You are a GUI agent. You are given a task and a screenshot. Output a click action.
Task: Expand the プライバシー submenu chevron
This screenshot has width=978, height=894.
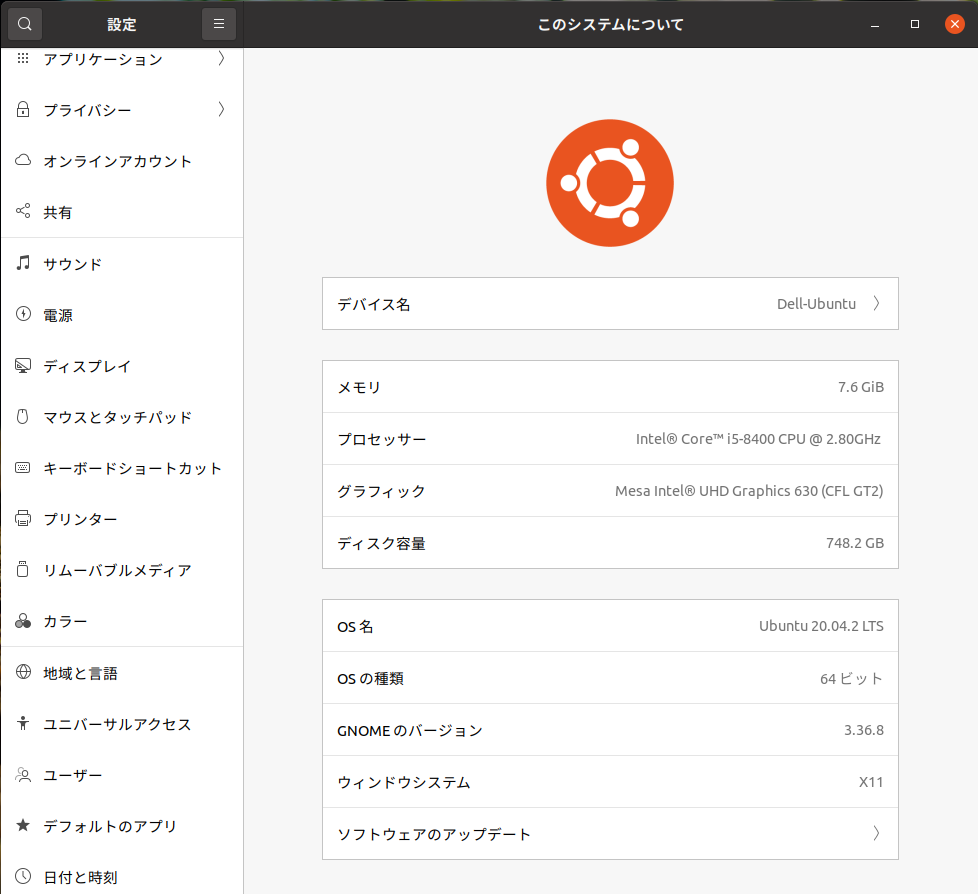point(221,110)
